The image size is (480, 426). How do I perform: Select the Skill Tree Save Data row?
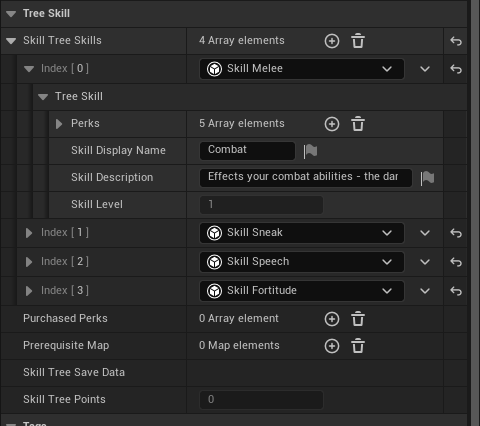point(233,373)
